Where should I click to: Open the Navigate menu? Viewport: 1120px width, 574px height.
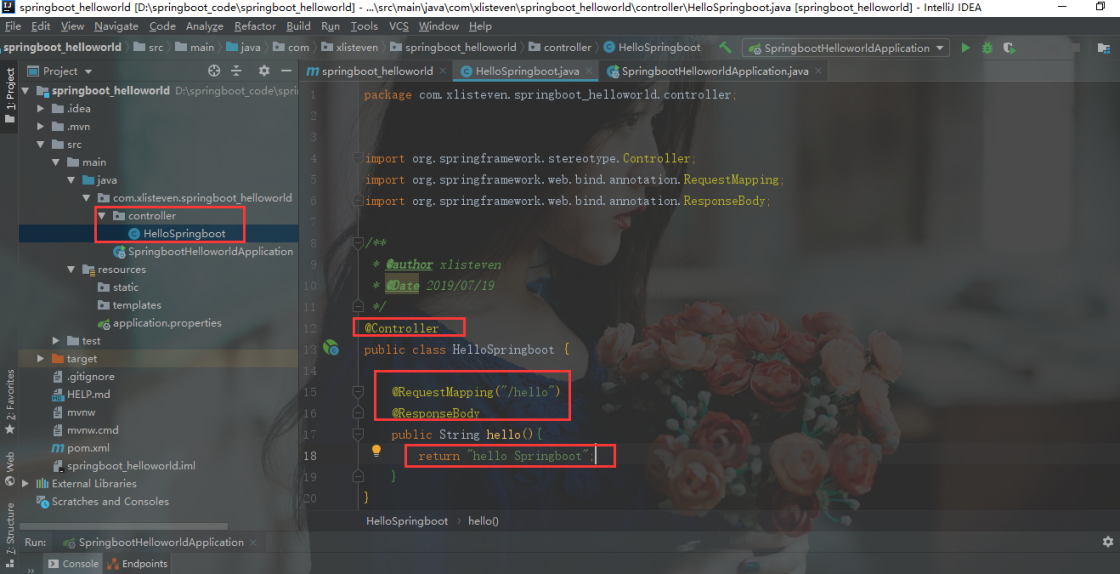click(116, 26)
